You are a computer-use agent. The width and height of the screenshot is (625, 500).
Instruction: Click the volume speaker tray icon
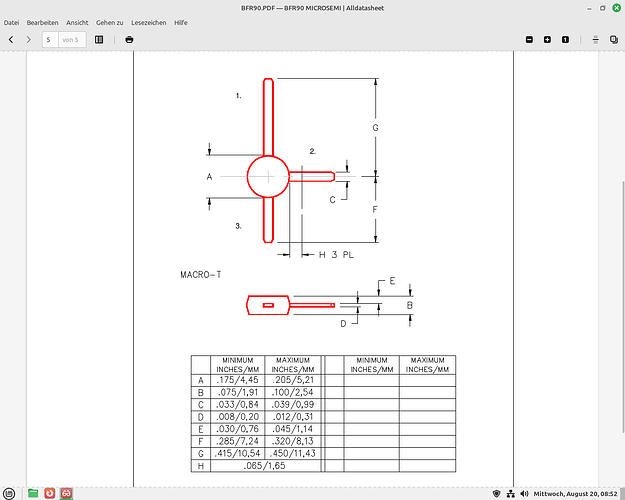pos(524,493)
